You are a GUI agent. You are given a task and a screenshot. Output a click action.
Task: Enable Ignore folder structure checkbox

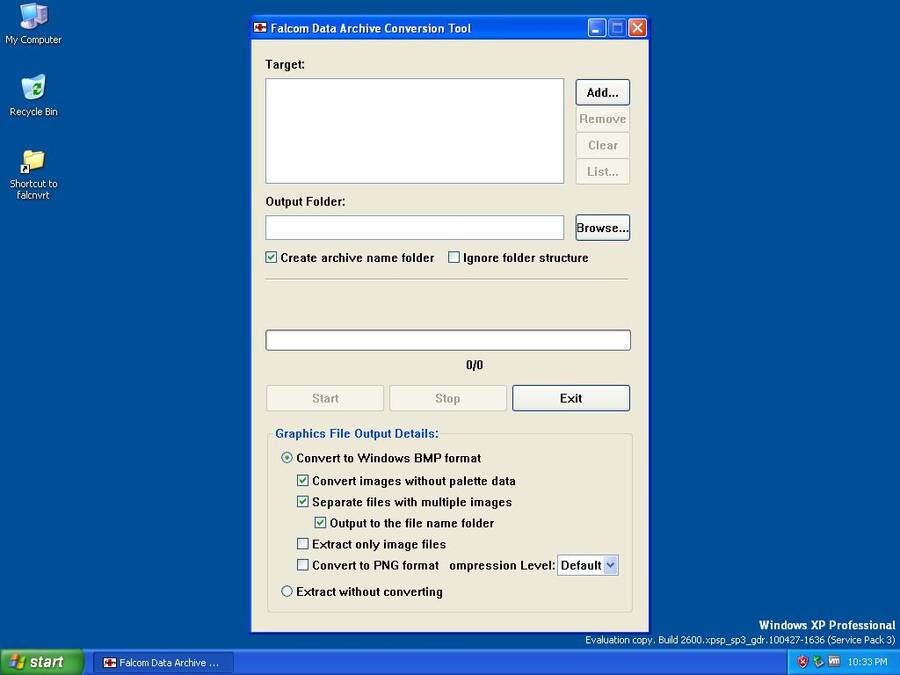click(x=454, y=258)
